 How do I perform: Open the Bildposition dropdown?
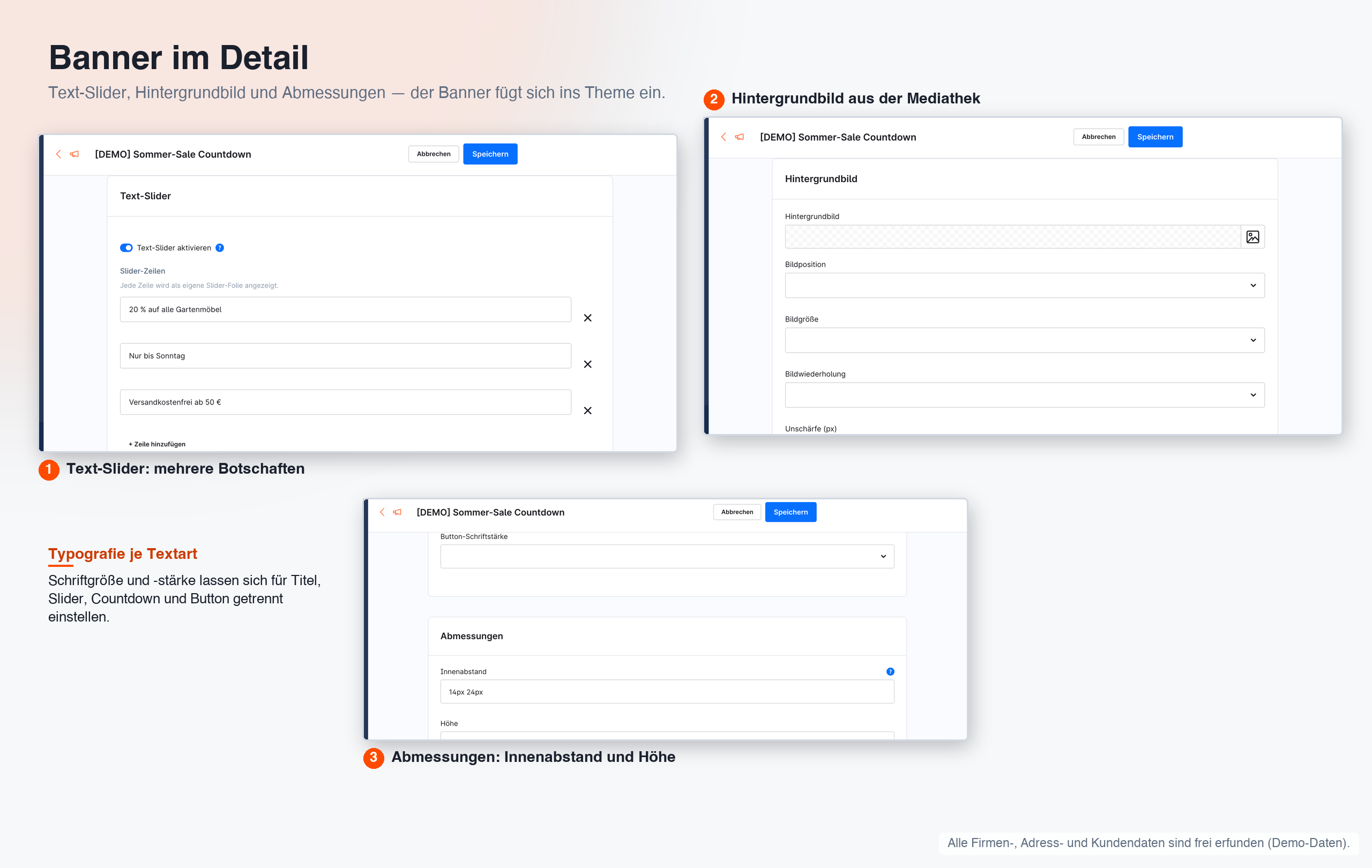point(1024,286)
